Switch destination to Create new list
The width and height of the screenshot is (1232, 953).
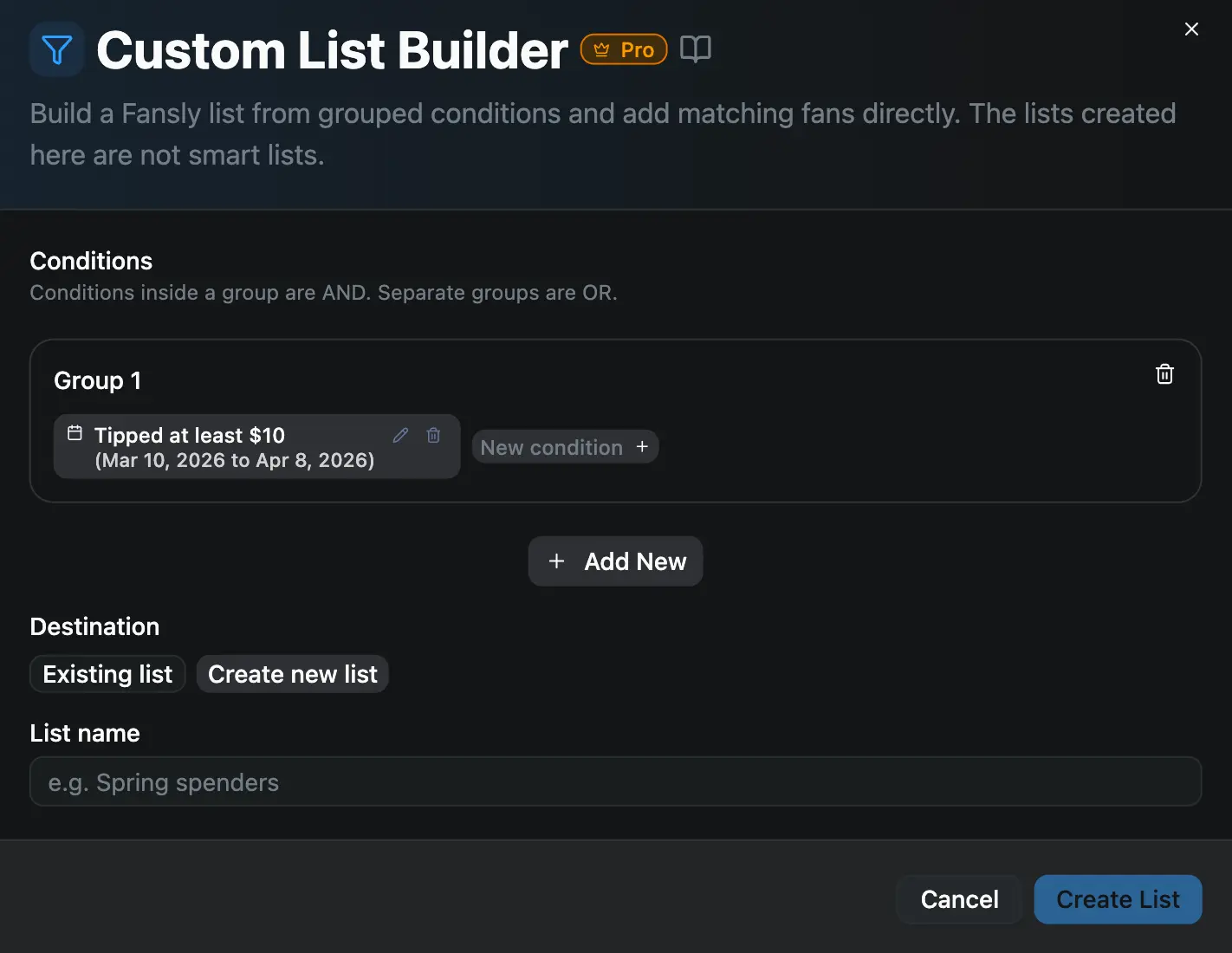tap(292, 673)
